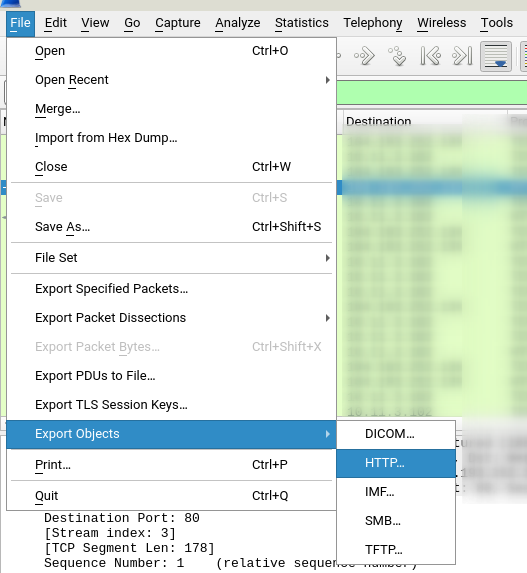Viewport: 527px width, 573px height.
Task: Select Close in the File menu
Action: click(x=171, y=167)
